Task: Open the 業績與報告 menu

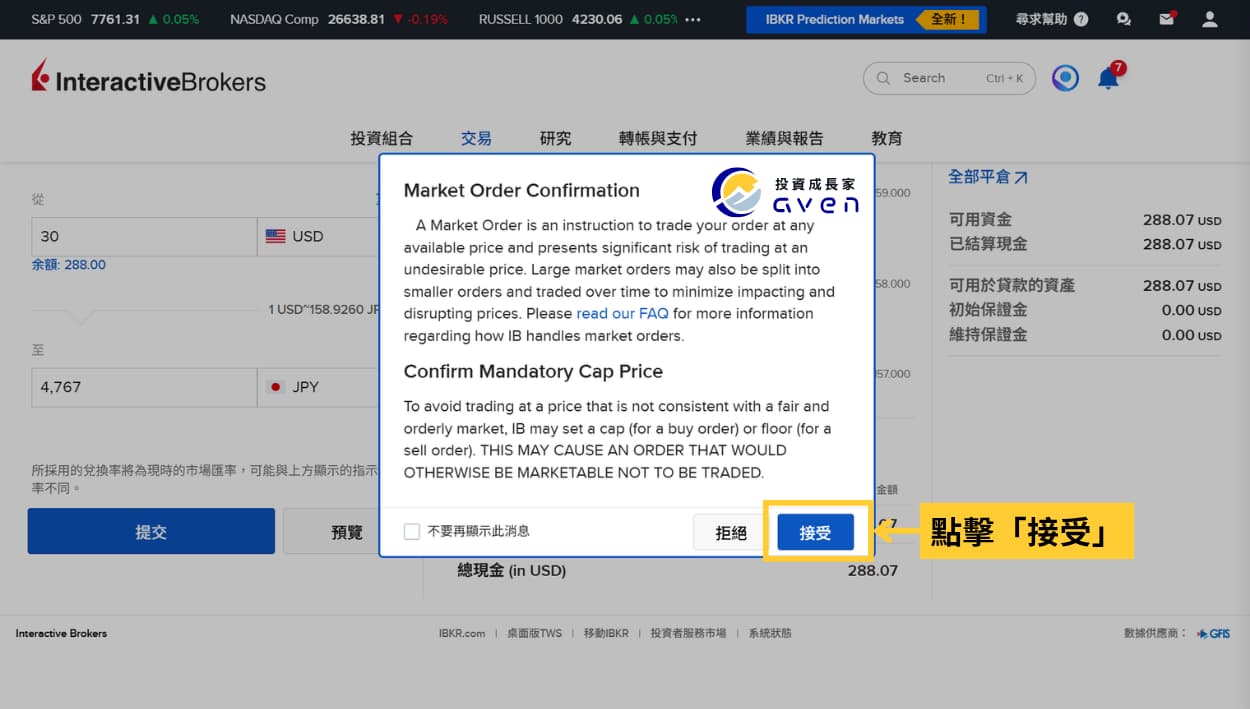Action: pyautogui.click(x=784, y=138)
